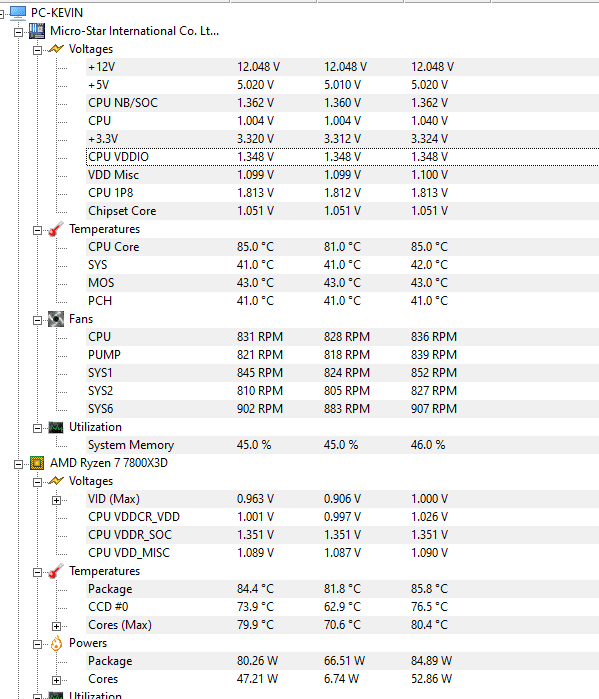The width and height of the screenshot is (599, 699).
Task: Select the PCH temperature row
Action: click(342, 301)
